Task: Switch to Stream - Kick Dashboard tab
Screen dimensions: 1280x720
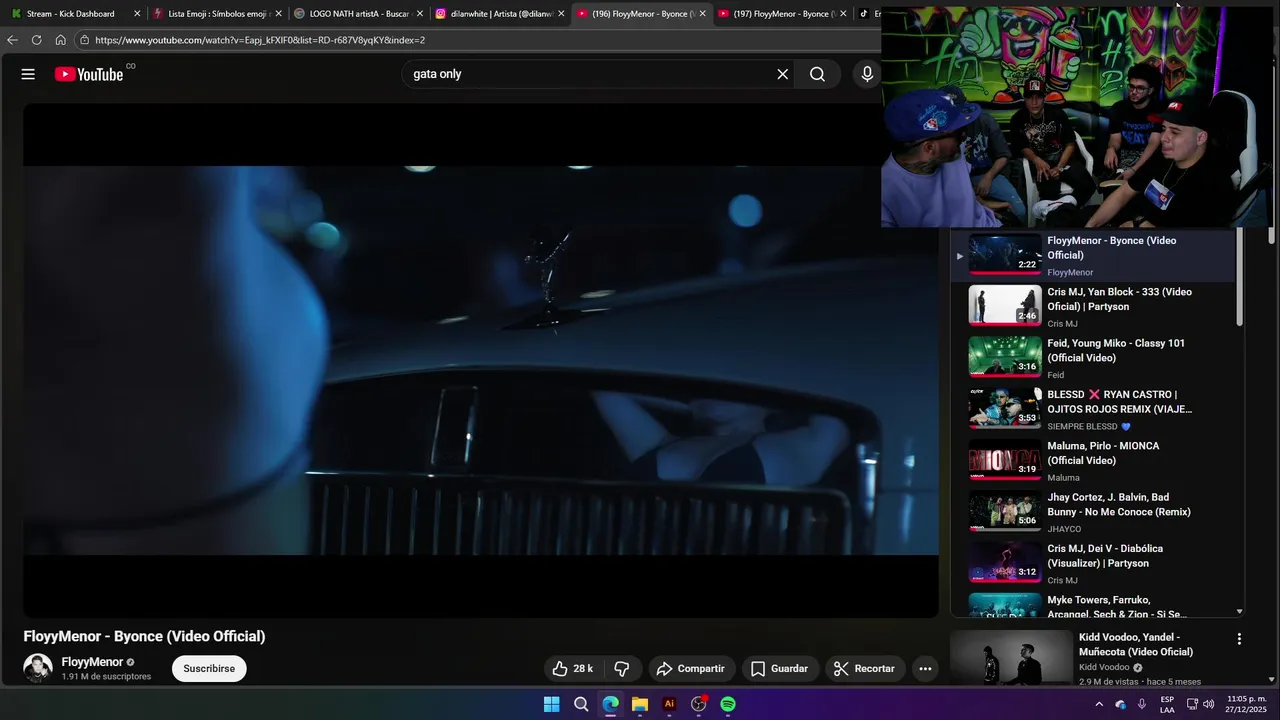Action: pyautogui.click(x=70, y=14)
